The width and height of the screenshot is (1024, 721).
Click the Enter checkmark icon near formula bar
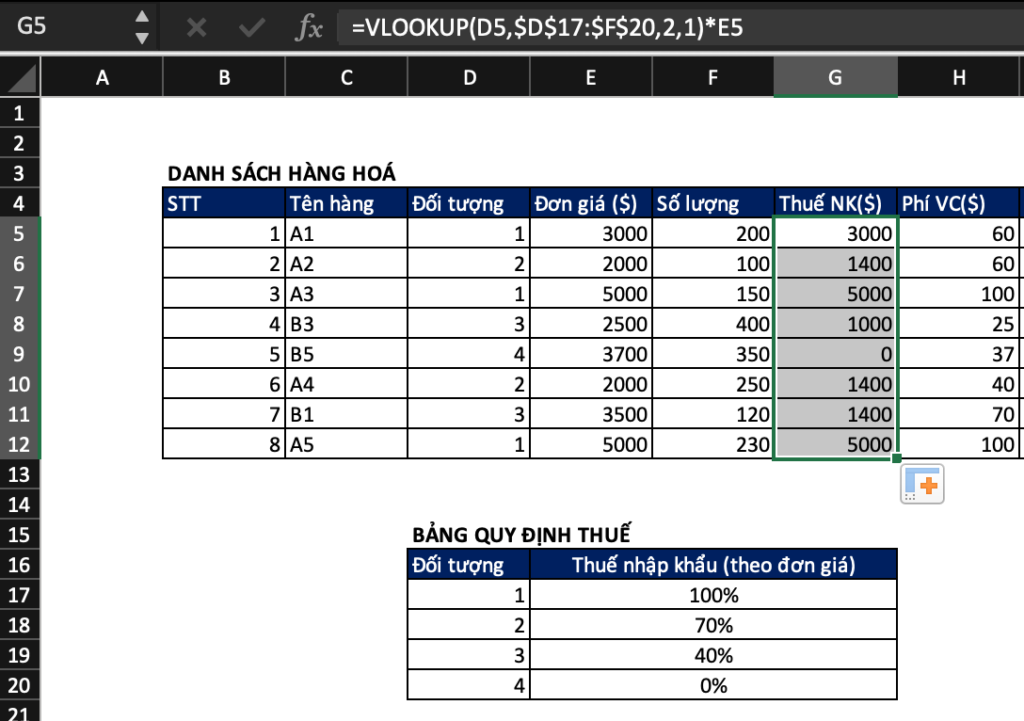pyautogui.click(x=250, y=29)
